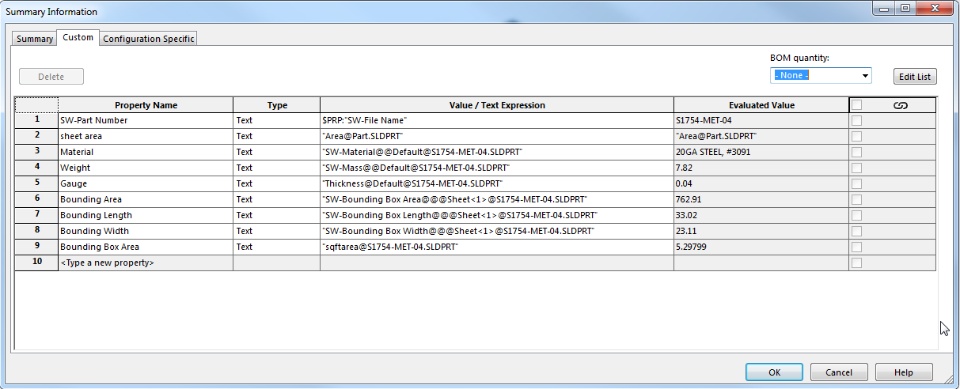Click the Thickness@Default expression cell

tap(497, 184)
